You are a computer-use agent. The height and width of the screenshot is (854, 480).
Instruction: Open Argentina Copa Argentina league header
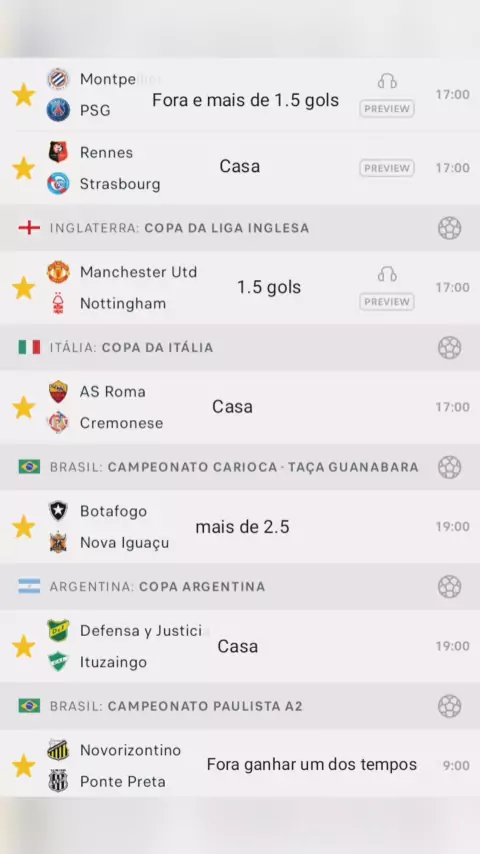point(240,587)
